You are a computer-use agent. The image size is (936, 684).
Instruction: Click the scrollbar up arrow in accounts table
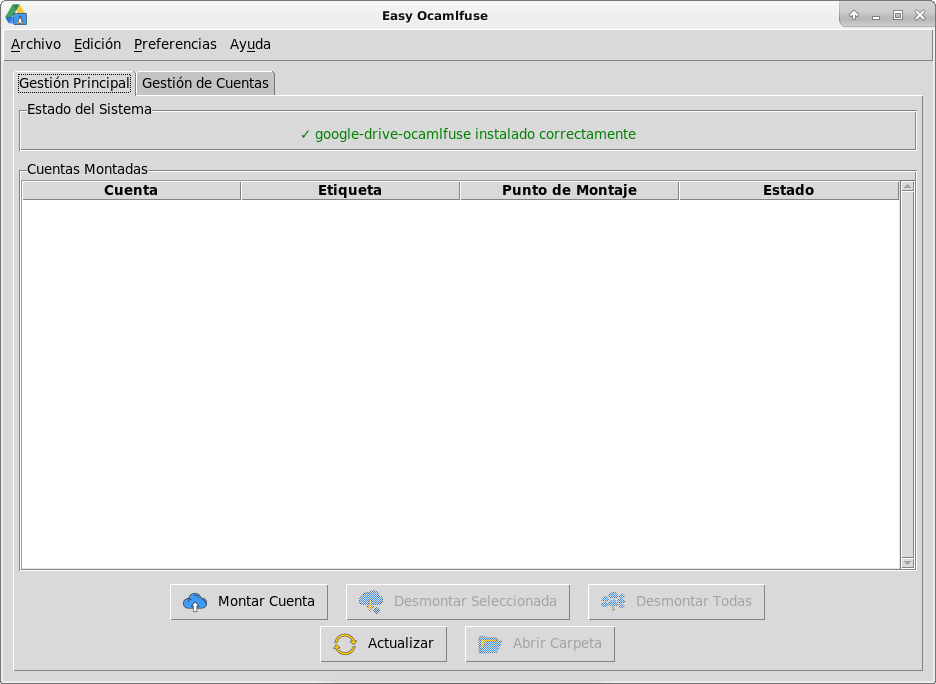(x=908, y=187)
